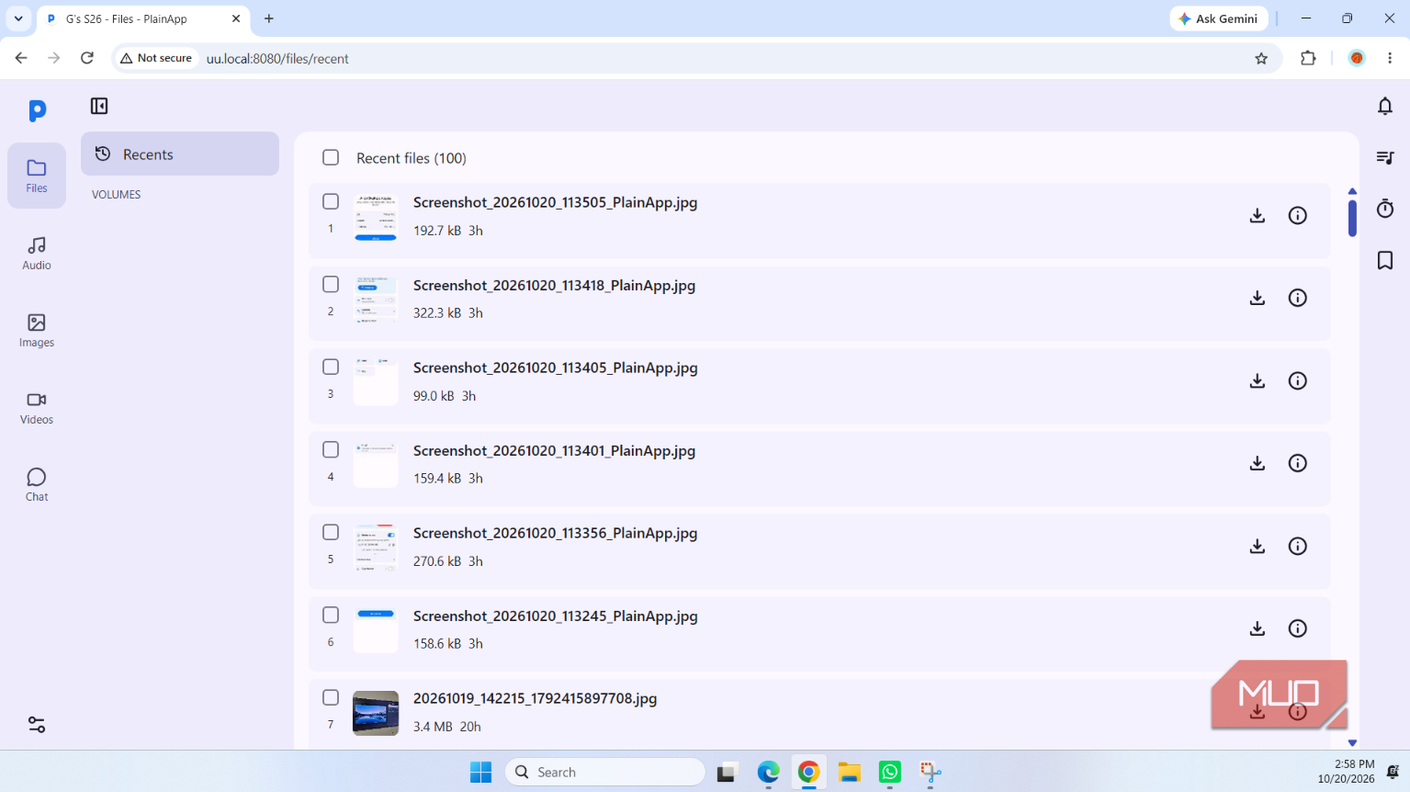Click the address bar URL field
The height and width of the screenshot is (792, 1410).
point(696,59)
